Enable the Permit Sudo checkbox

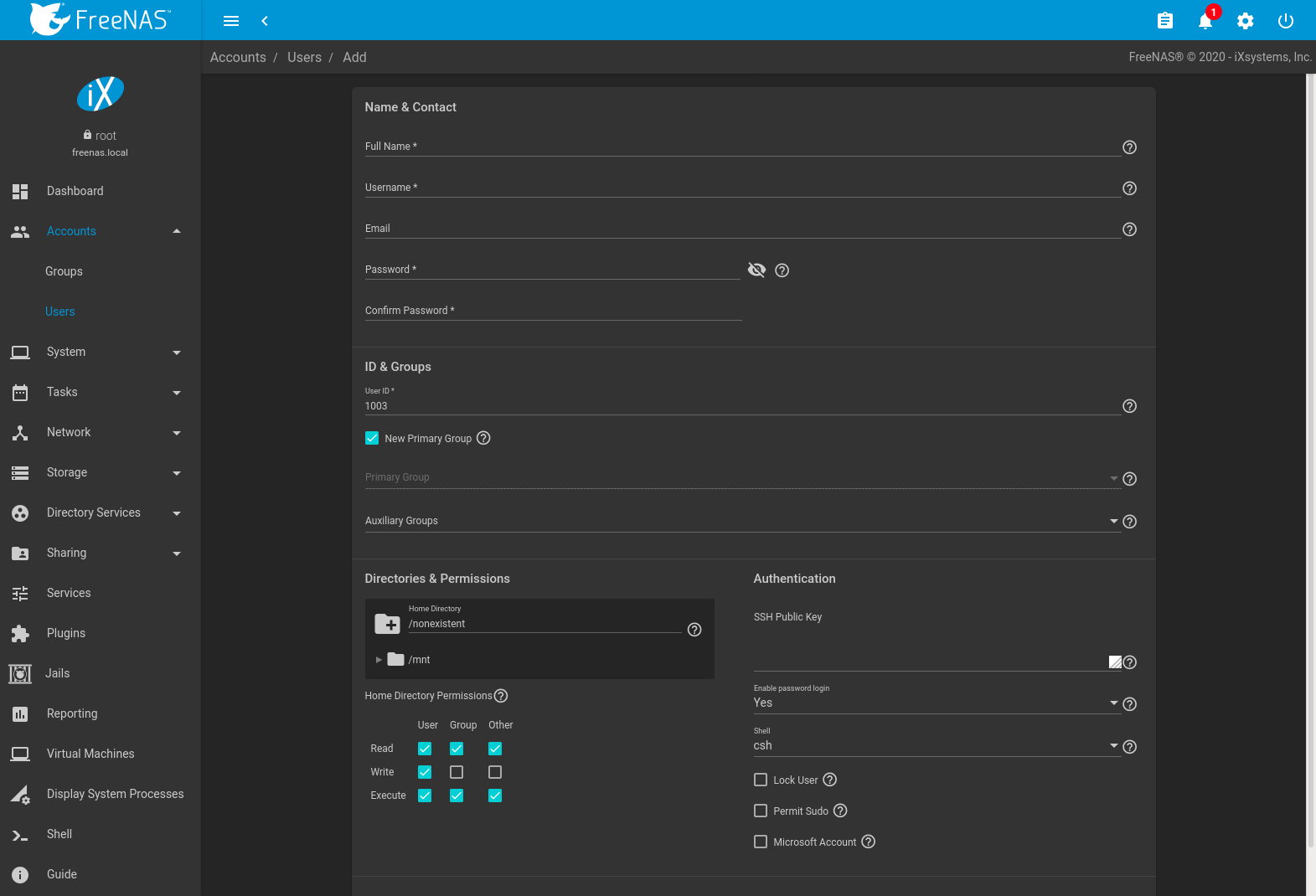point(761,811)
